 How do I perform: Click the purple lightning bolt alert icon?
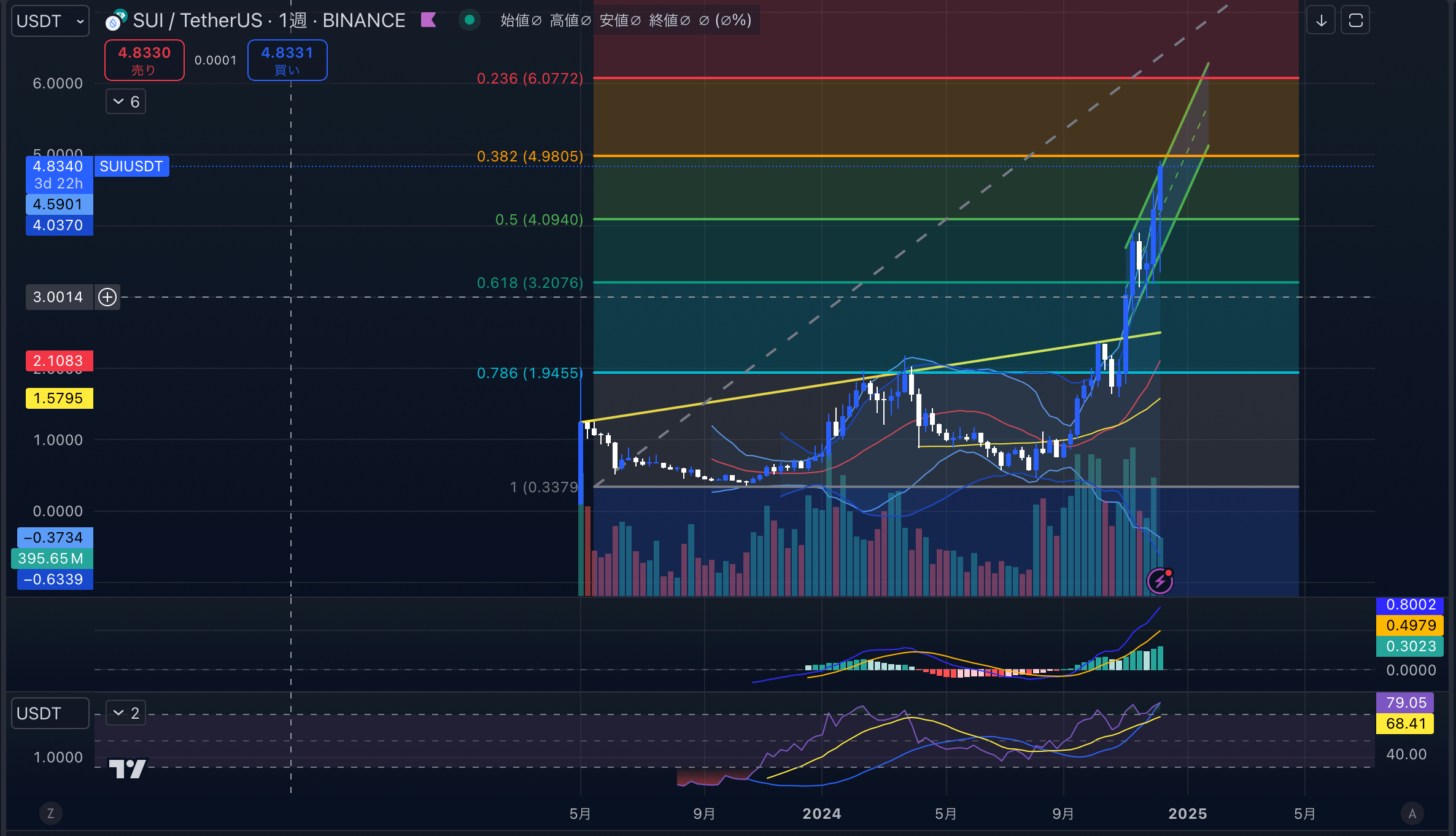(1160, 581)
